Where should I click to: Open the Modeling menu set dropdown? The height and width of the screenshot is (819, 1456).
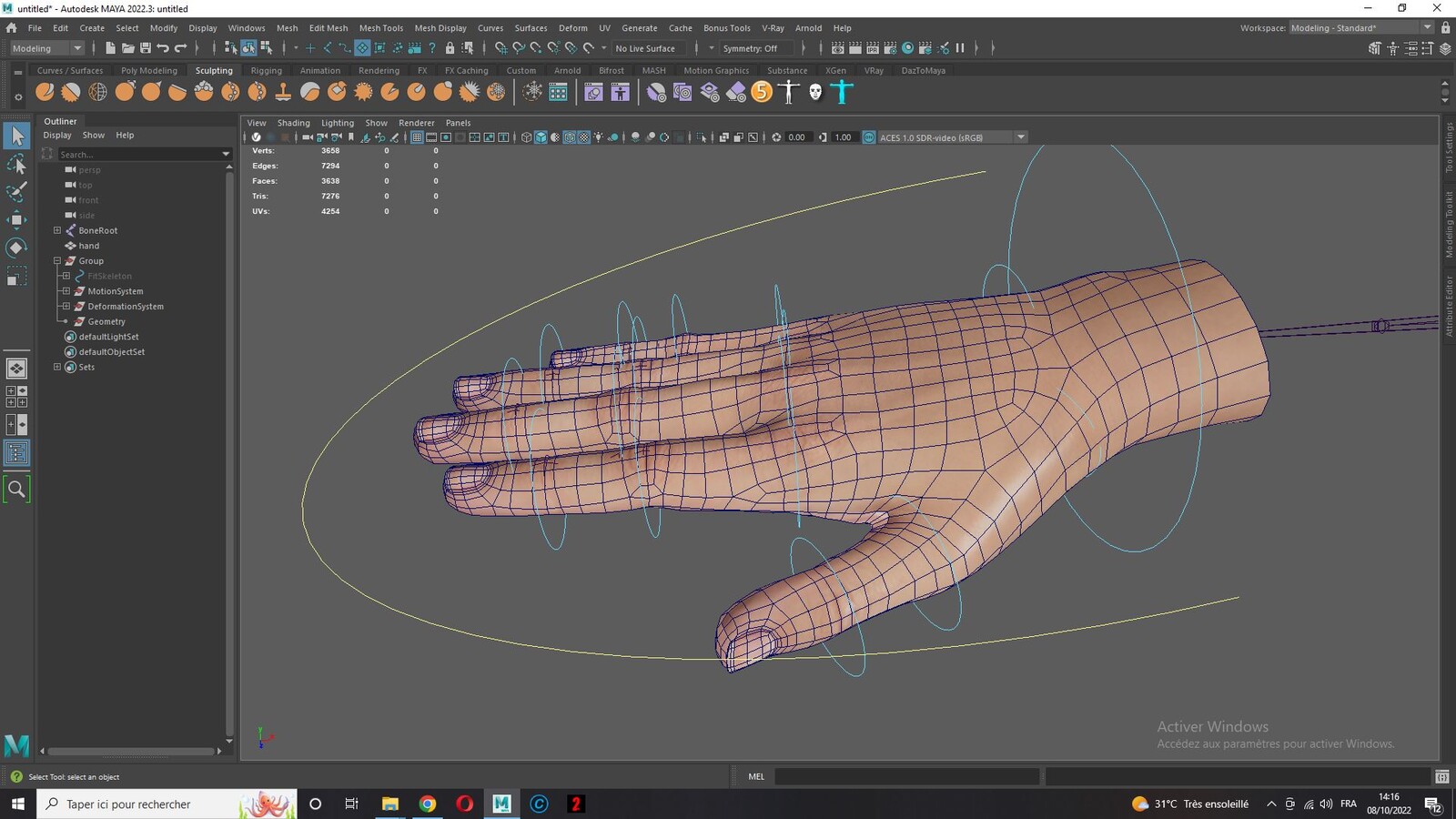coord(46,48)
